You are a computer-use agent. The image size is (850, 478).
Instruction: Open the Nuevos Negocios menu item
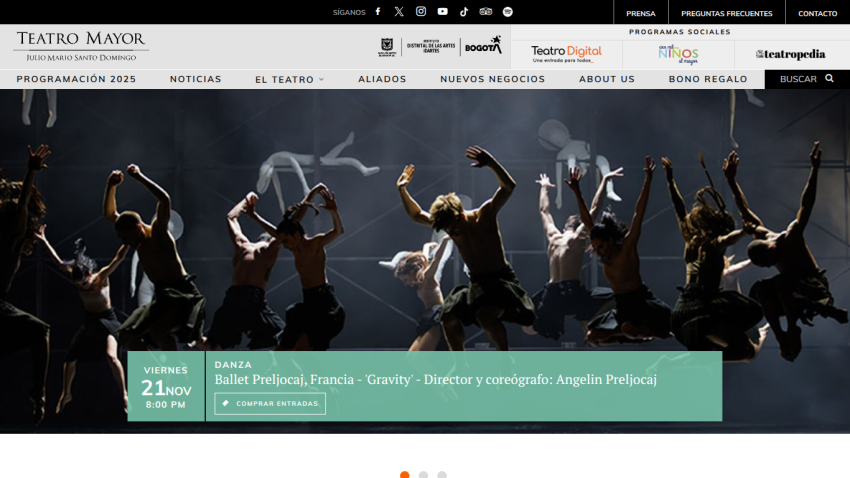click(x=492, y=79)
